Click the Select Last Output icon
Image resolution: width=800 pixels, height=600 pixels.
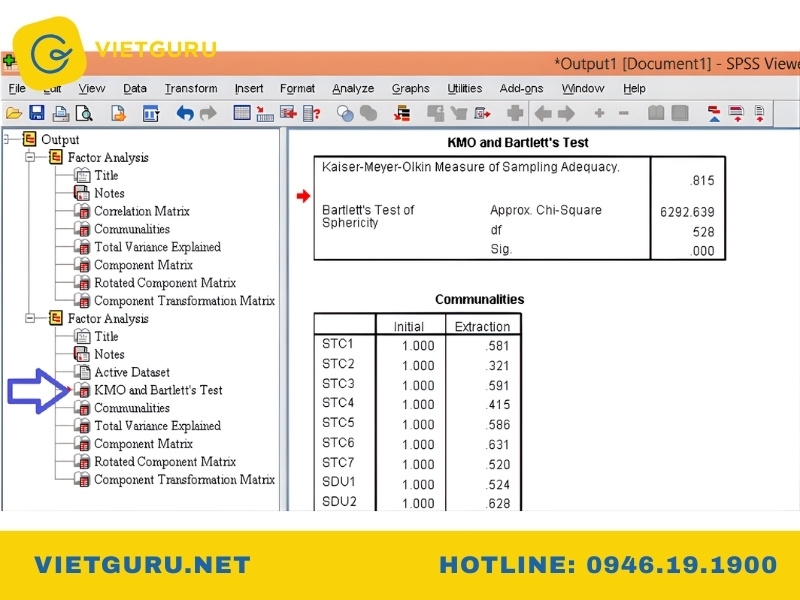[x=402, y=113]
